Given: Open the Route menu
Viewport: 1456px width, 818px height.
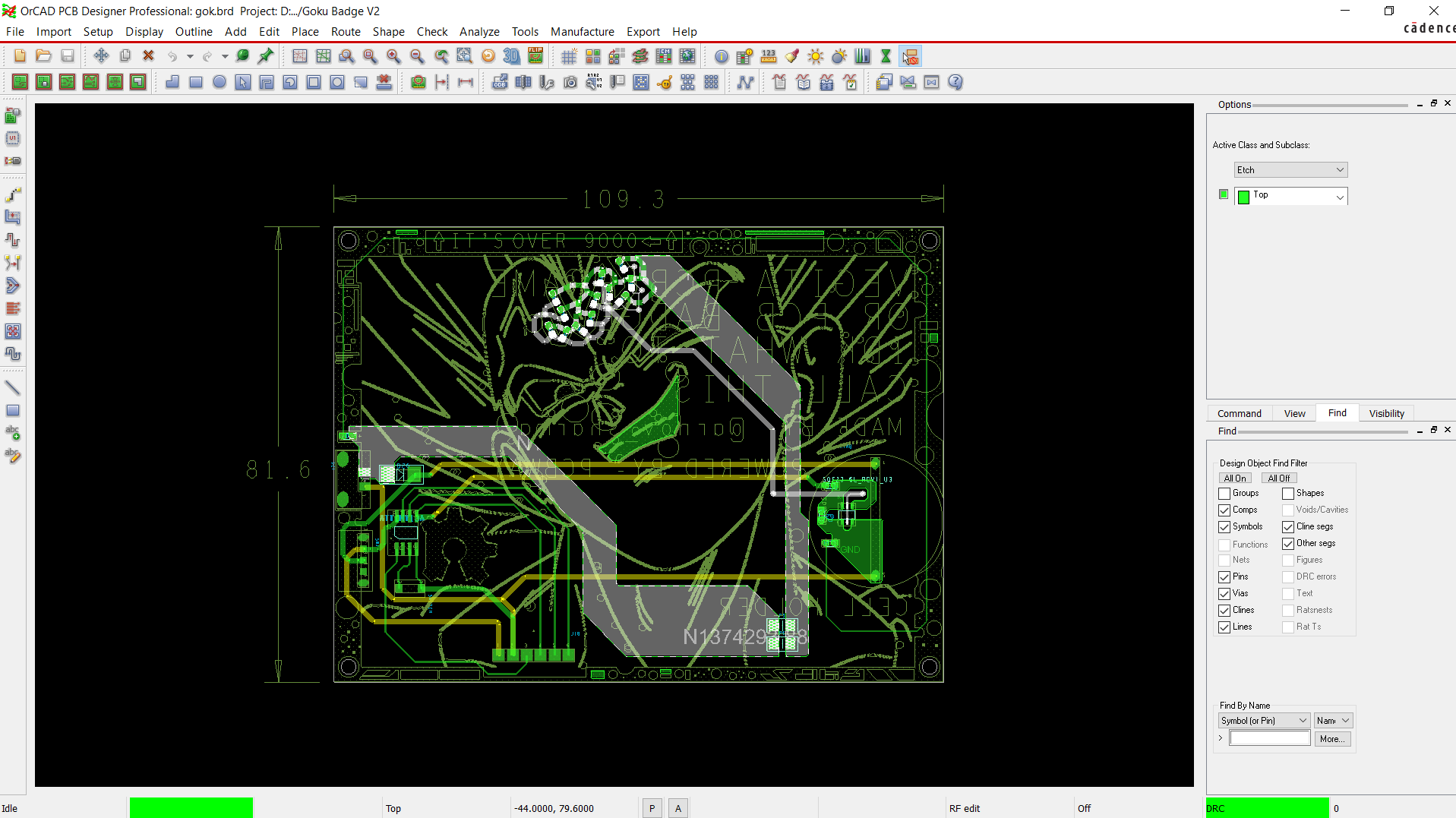Looking at the screenshot, I should (x=346, y=32).
